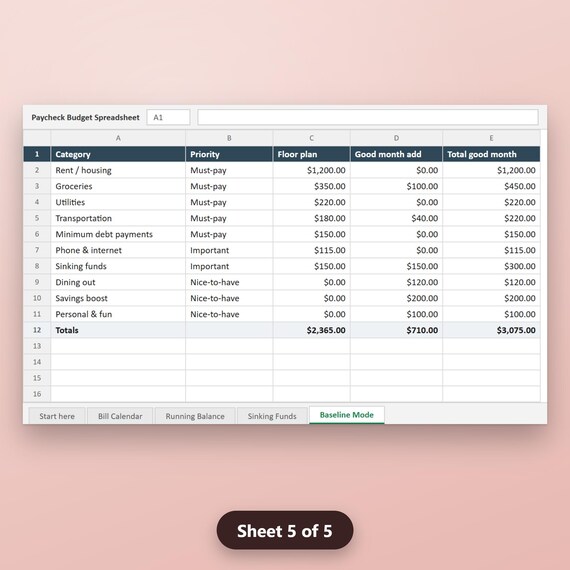Image resolution: width=570 pixels, height=570 pixels.
Task: Select column E header
Action: point(491,138)
